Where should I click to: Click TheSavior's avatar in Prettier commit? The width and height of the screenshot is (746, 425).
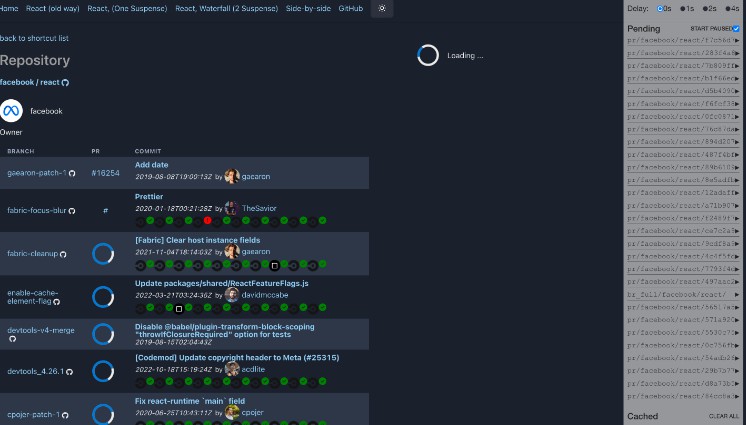(x=232, y=208)
